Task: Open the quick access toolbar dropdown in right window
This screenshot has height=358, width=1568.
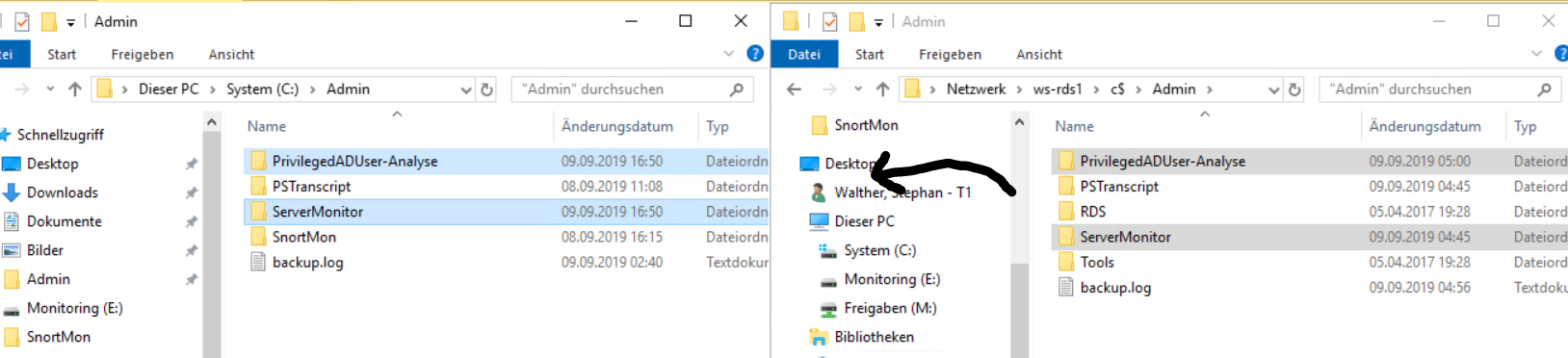Action: pos(878,22)
